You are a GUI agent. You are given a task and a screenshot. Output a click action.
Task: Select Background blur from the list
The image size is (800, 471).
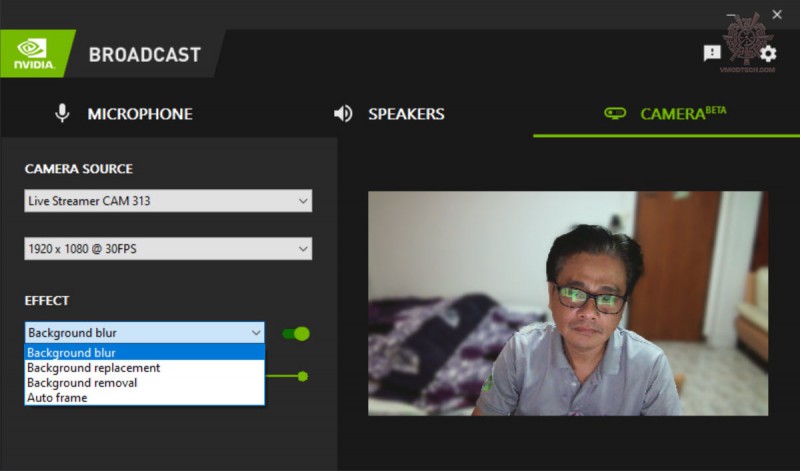pyautogui.click(x=144, y=353)
